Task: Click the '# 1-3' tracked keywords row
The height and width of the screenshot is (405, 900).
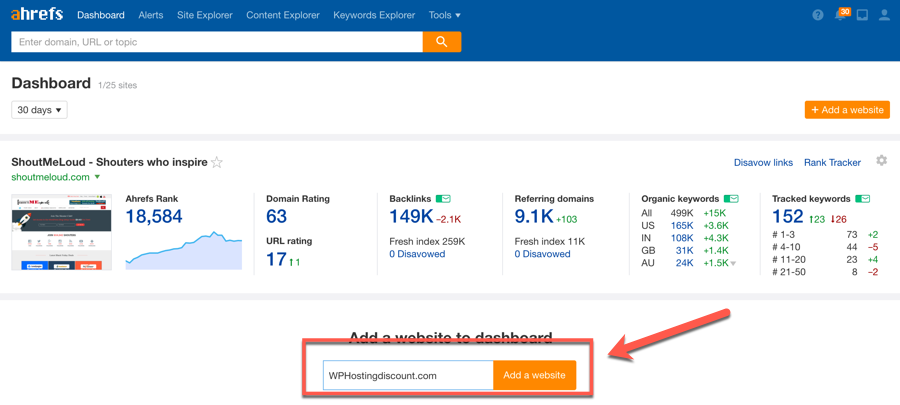Action: pos(825,234)
